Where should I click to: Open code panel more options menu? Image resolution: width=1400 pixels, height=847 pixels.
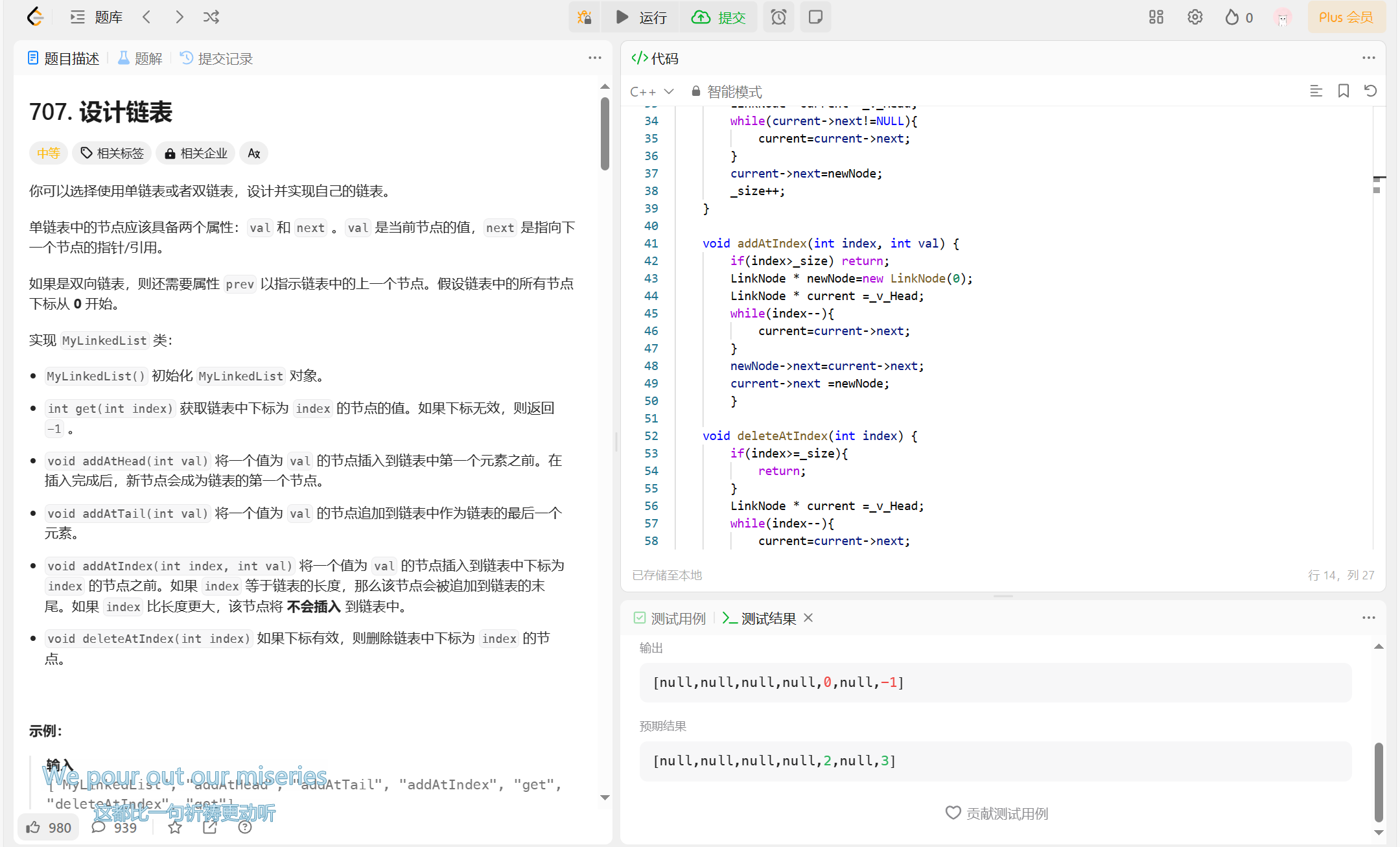1368,58
